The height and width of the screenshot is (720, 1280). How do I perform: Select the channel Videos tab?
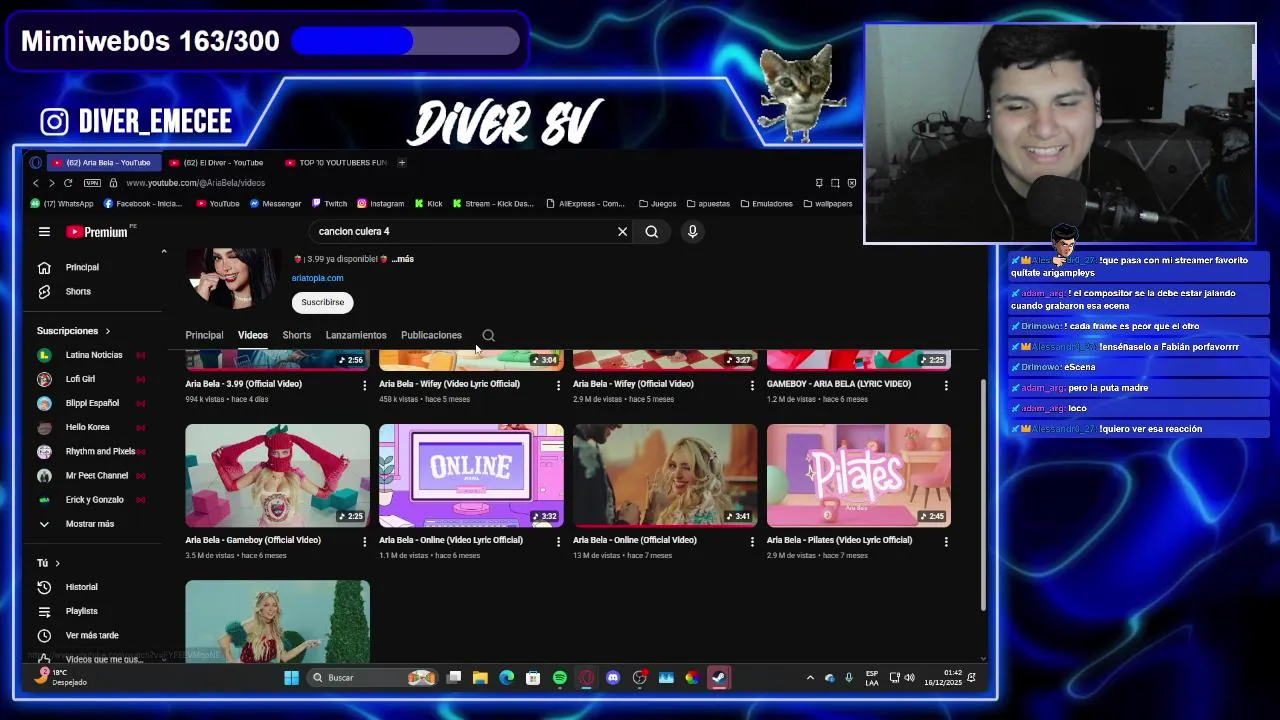click(253, 336)
